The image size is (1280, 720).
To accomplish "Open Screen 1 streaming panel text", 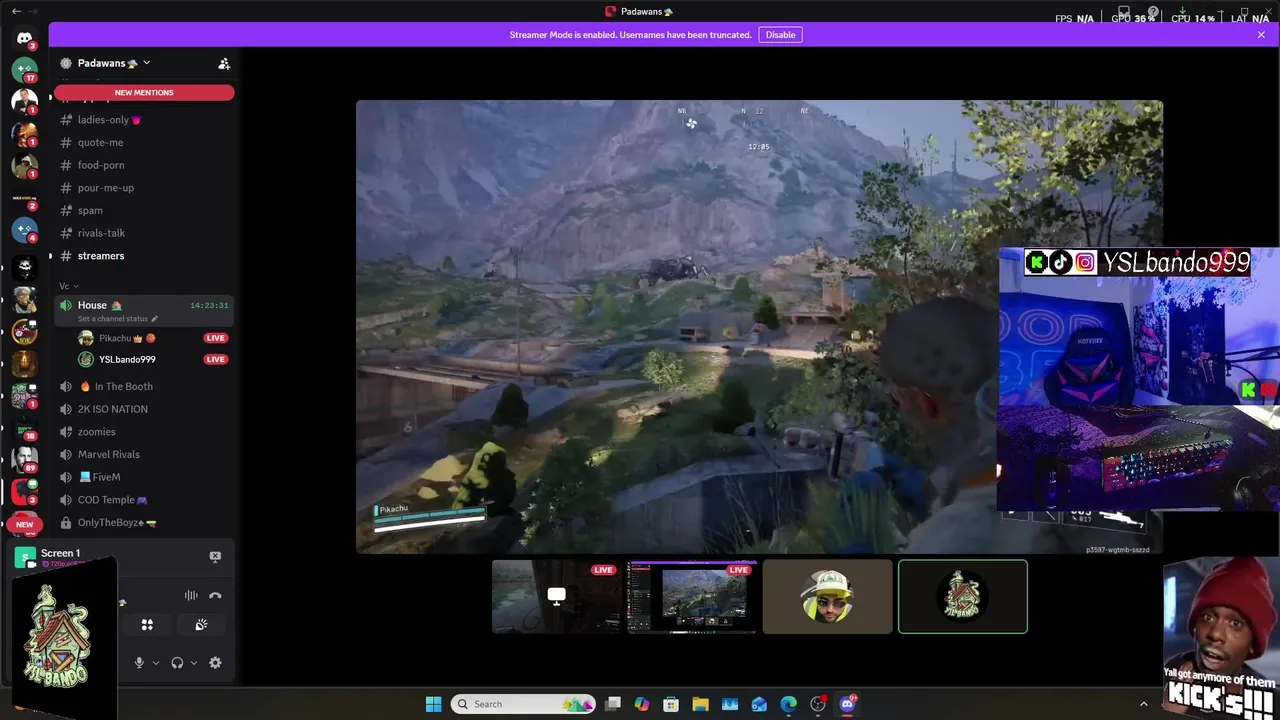I will pyautogui.click(x=60, y=553).
